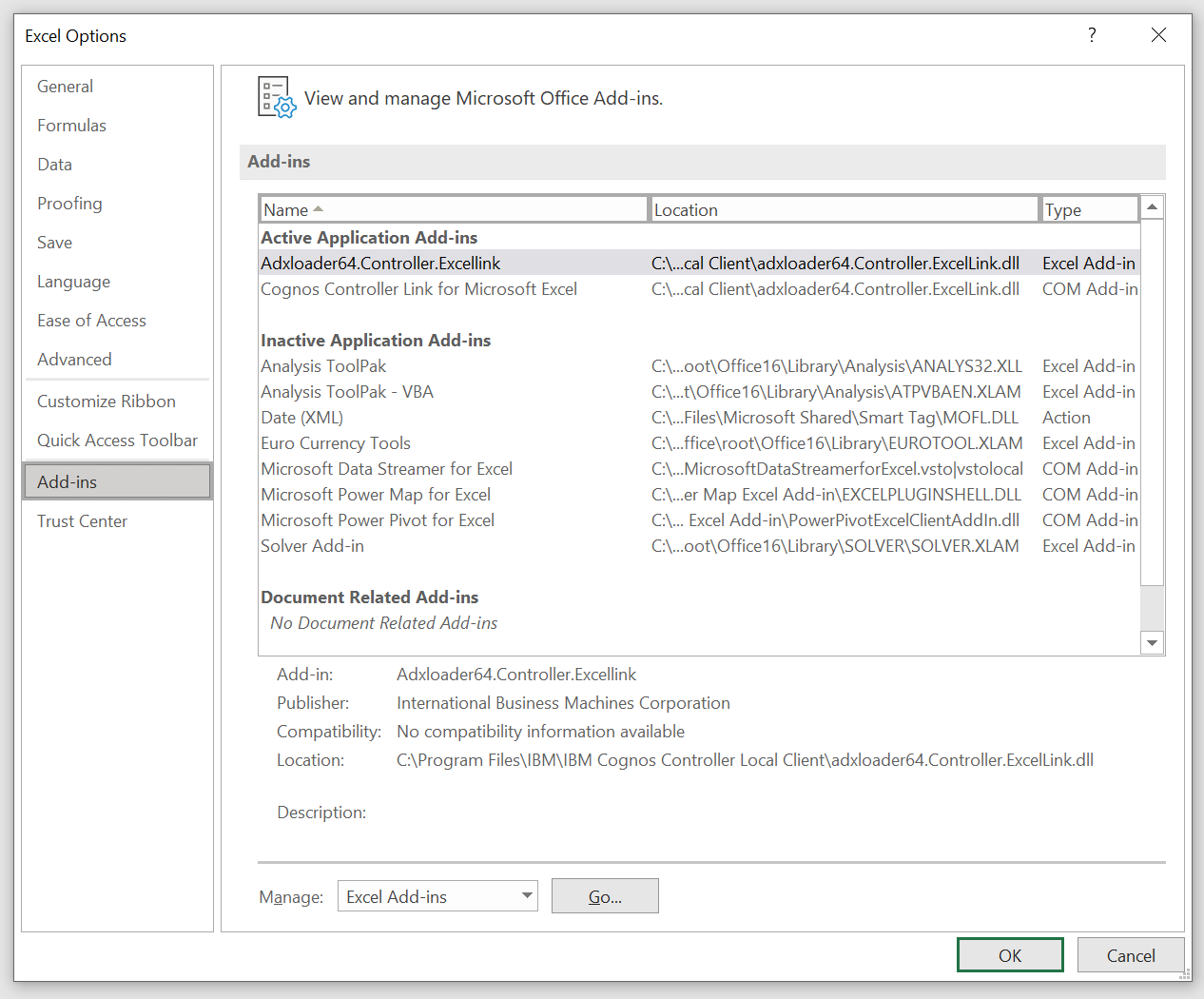Confirm with the OK button

tap(1010, 955)
